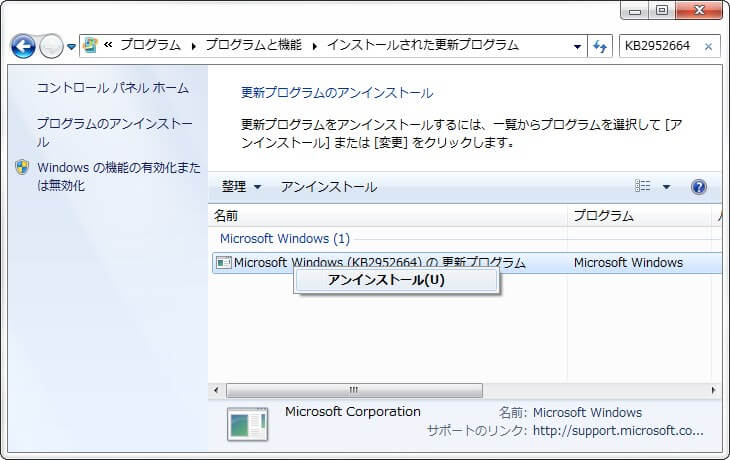
Task: Click the http://support.microsoft.co... support link
Action: (x=618, y=431)
